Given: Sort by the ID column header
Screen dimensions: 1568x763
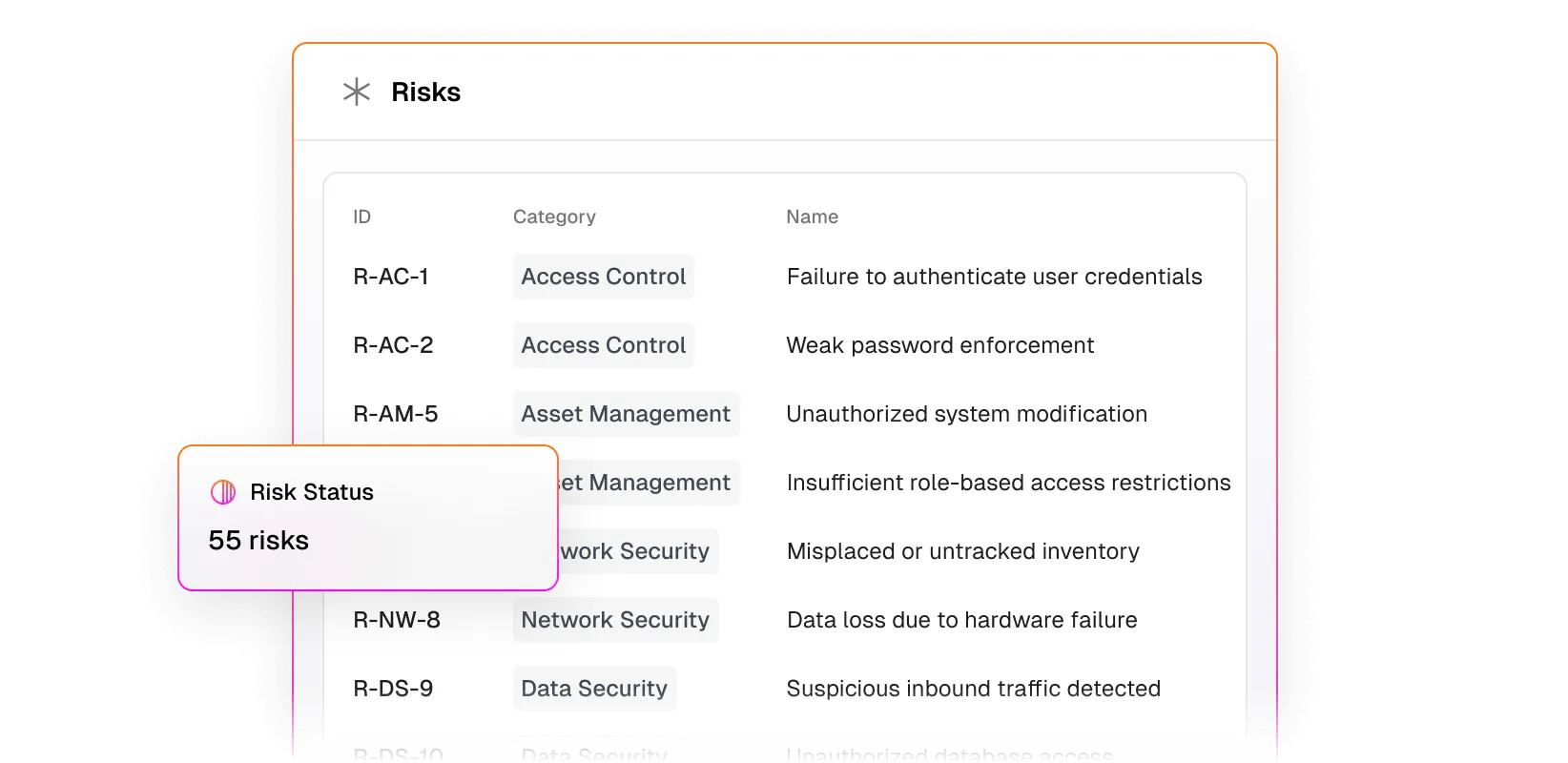Looking at the screenshot, I should [x=362, y=217].
